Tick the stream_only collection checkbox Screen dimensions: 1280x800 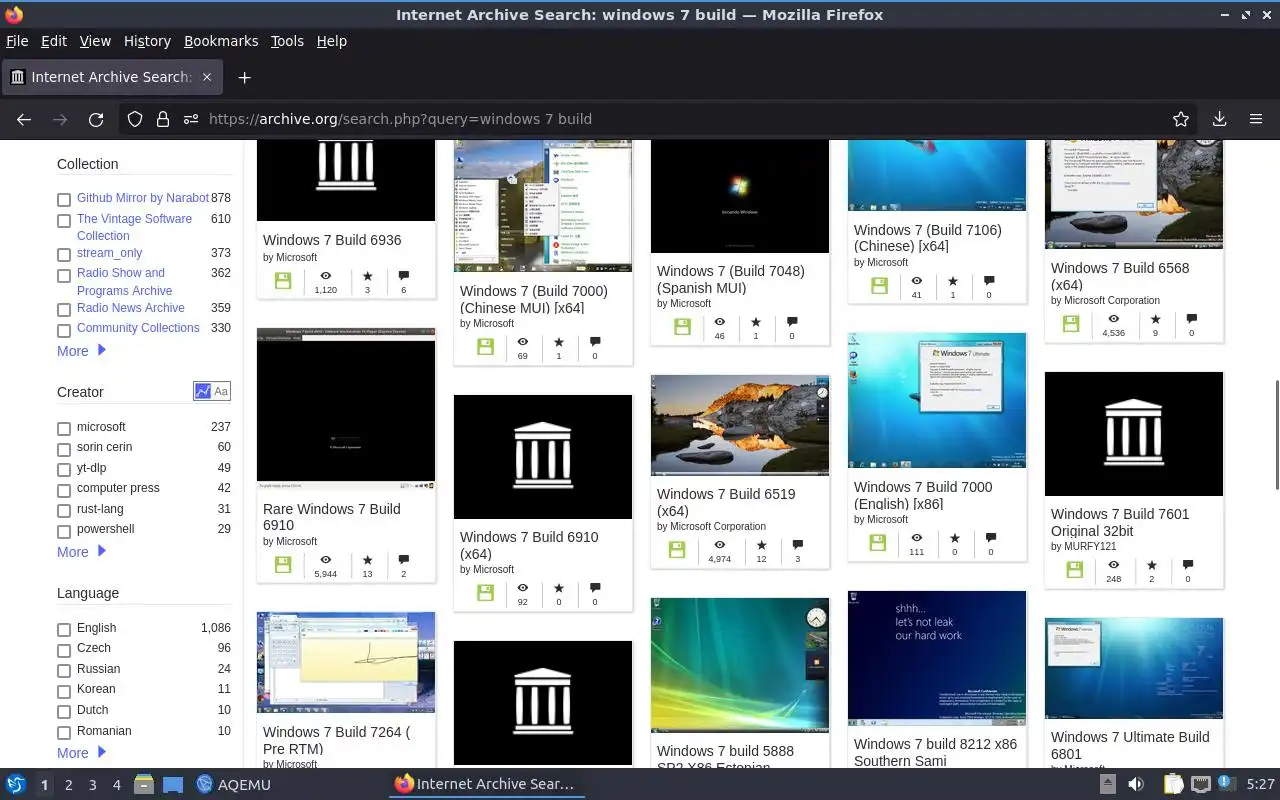click(64, 255)
